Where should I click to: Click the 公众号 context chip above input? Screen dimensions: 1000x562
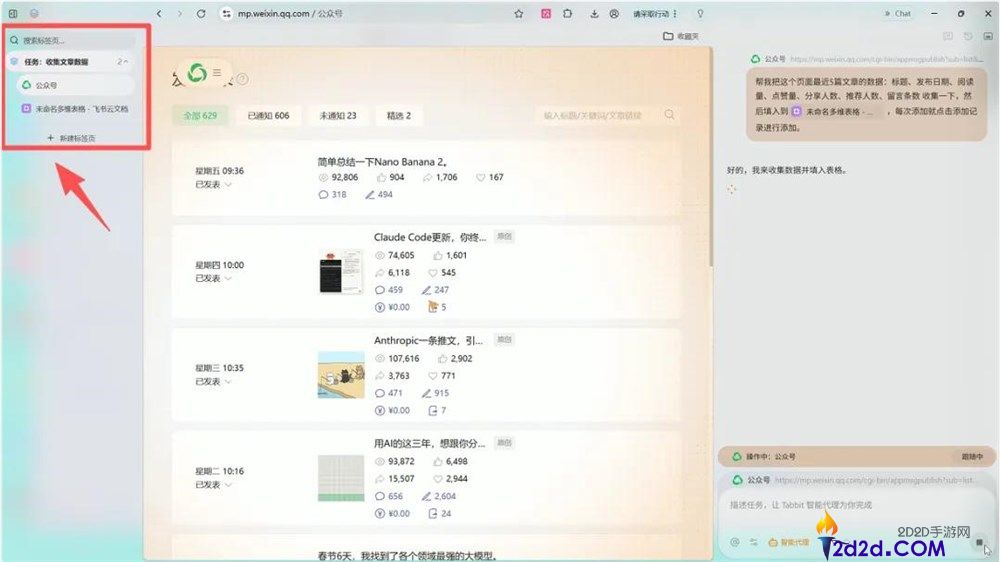coord(855,480)
